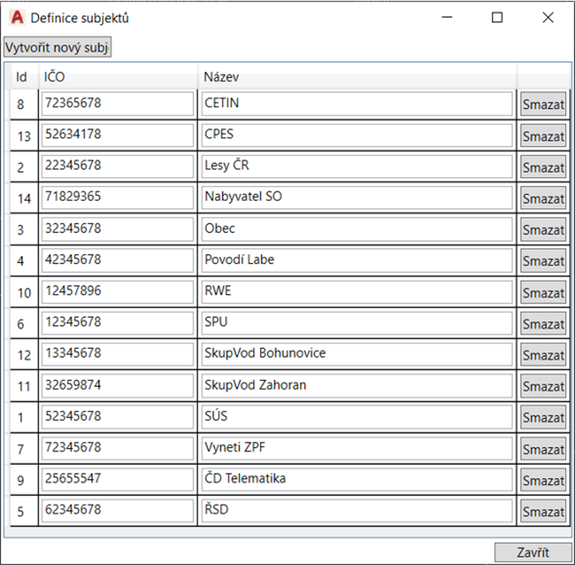The image size is (575, 565).
Task: Click Id cell 13 in CPES row
Action: click(x=24, y=136)
